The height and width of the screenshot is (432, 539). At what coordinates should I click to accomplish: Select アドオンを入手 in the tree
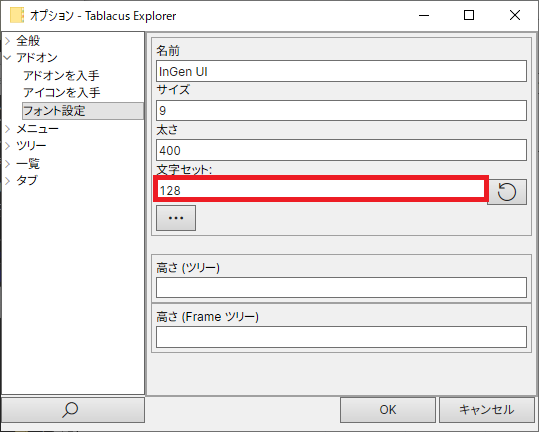pos(61,75)
